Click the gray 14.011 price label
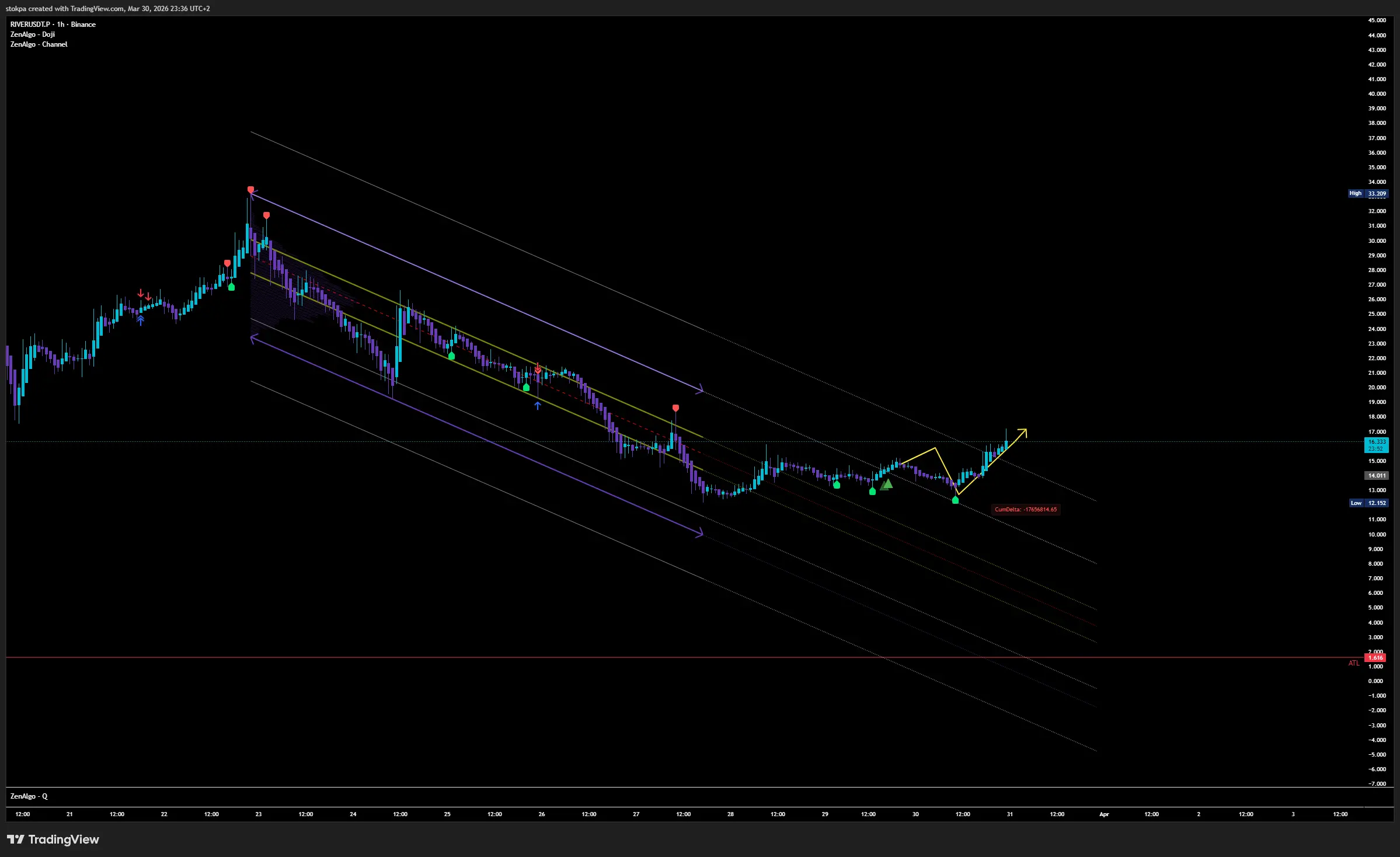Viewport: 1400px width, 857px height. [x=1376, y=476]
